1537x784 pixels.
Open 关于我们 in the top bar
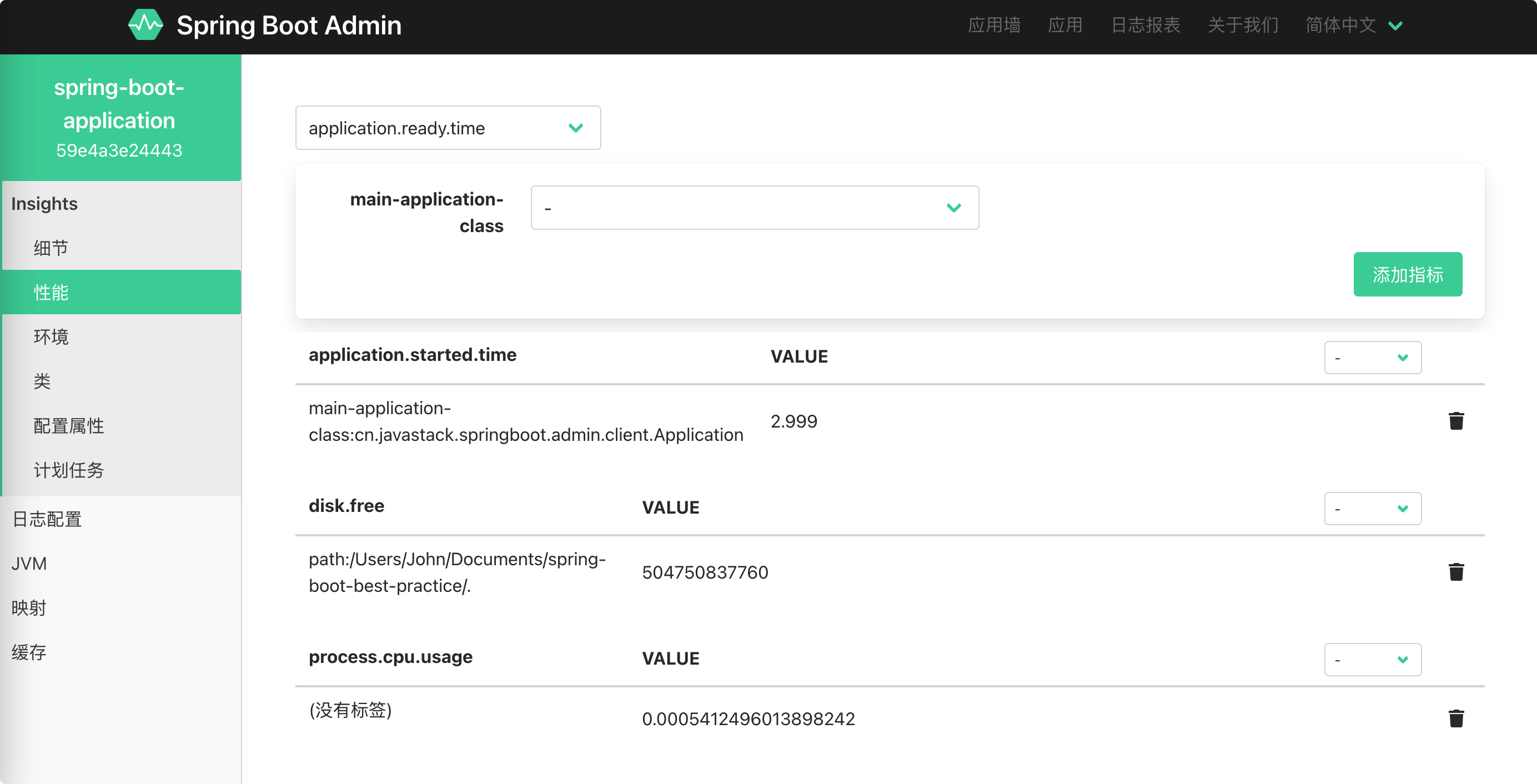coord(1243,25)
